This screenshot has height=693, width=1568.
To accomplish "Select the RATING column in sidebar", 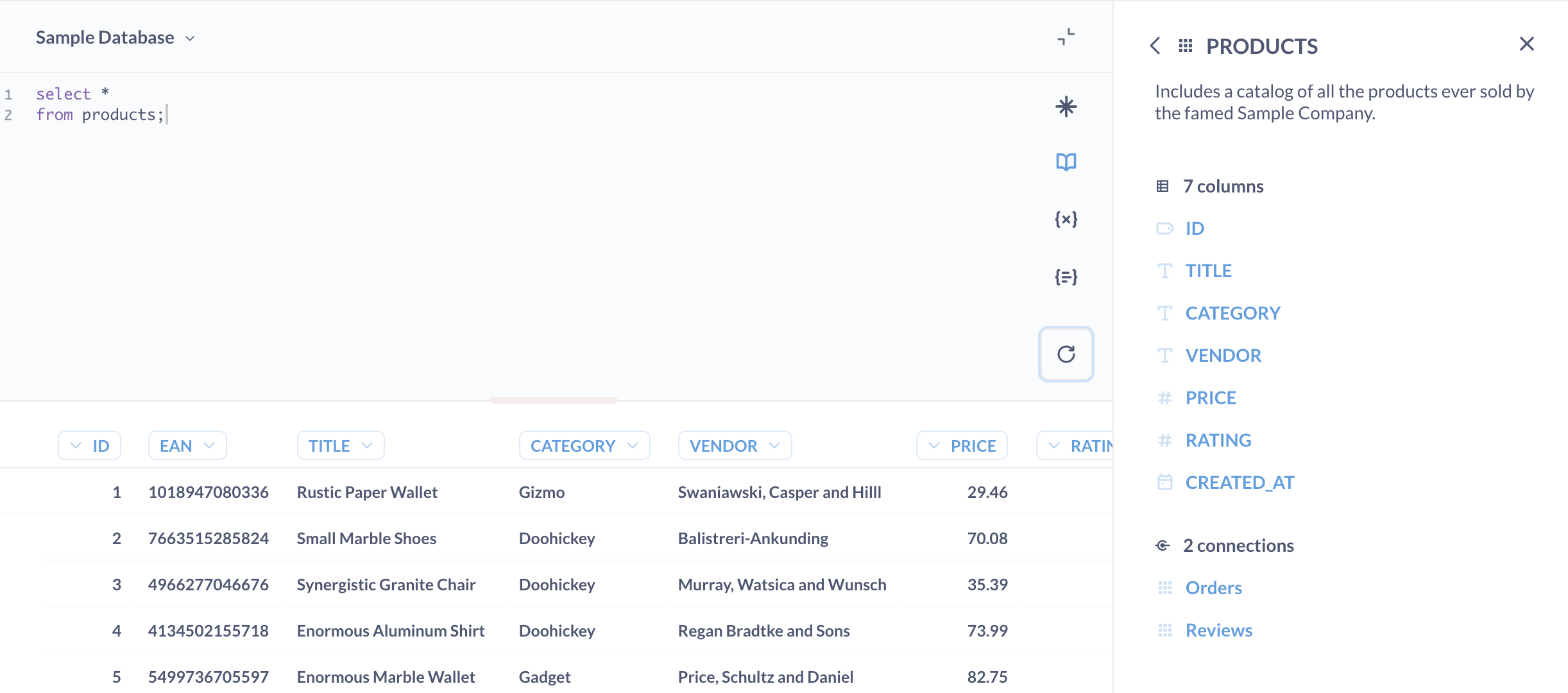I will (1218, 440).
